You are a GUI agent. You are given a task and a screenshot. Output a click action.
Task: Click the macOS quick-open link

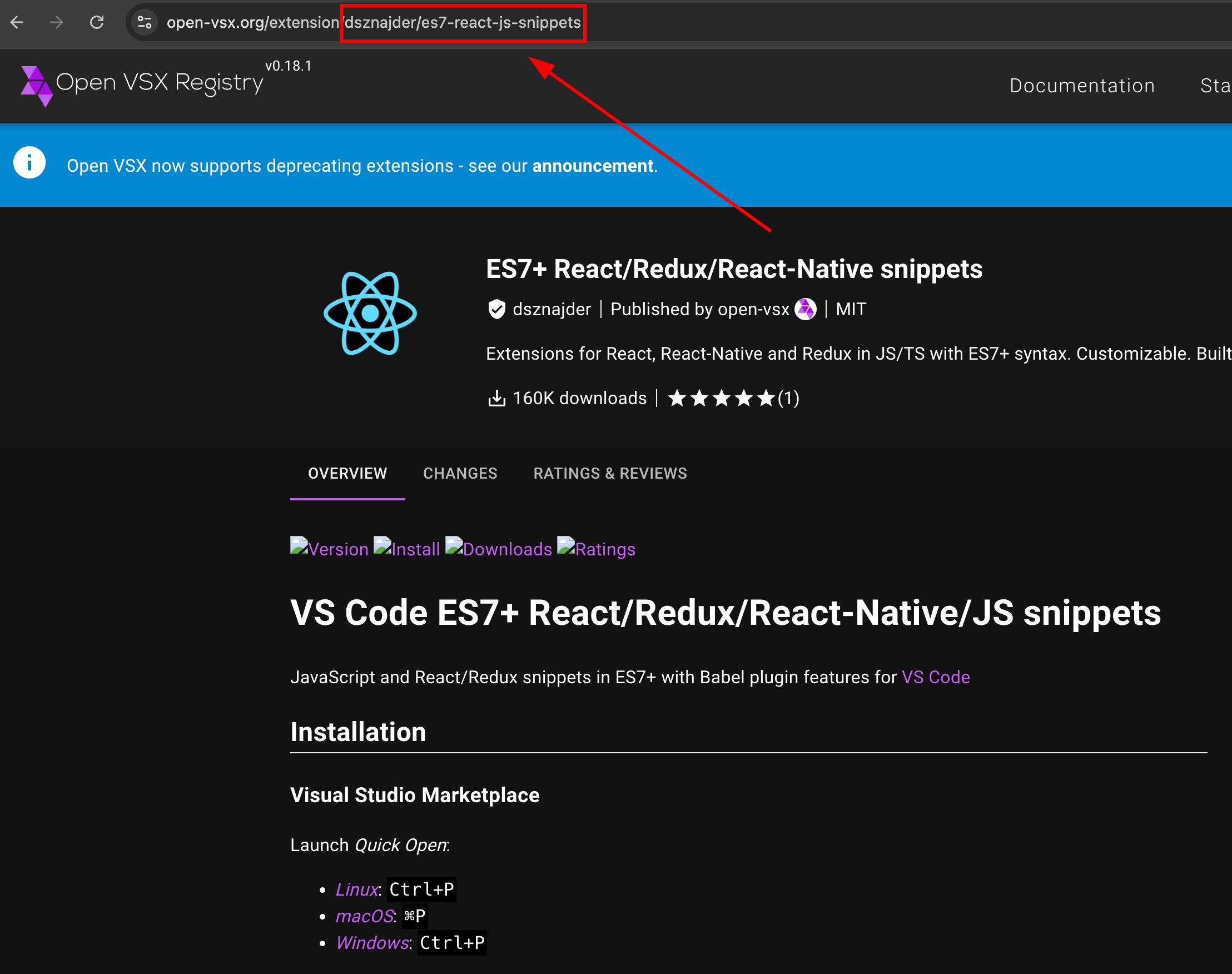coord(364,916)
